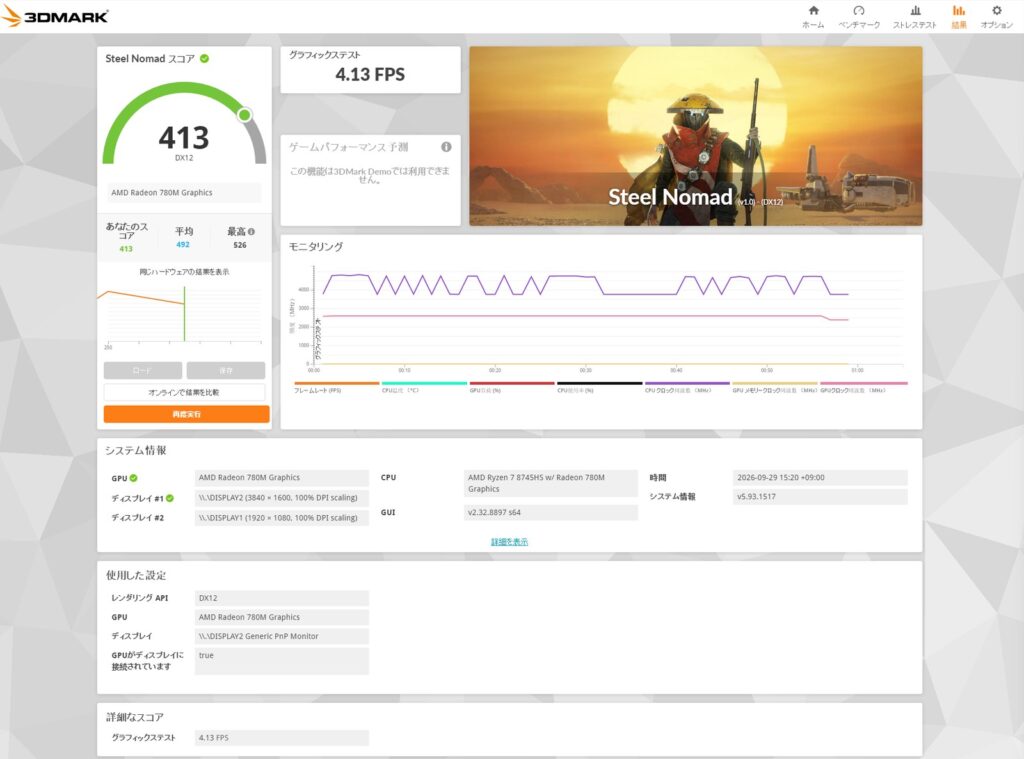The width and height of the screenshot is (1024, 759).
Task: Open the オプション (Options) tab
Action: [997, 17]
